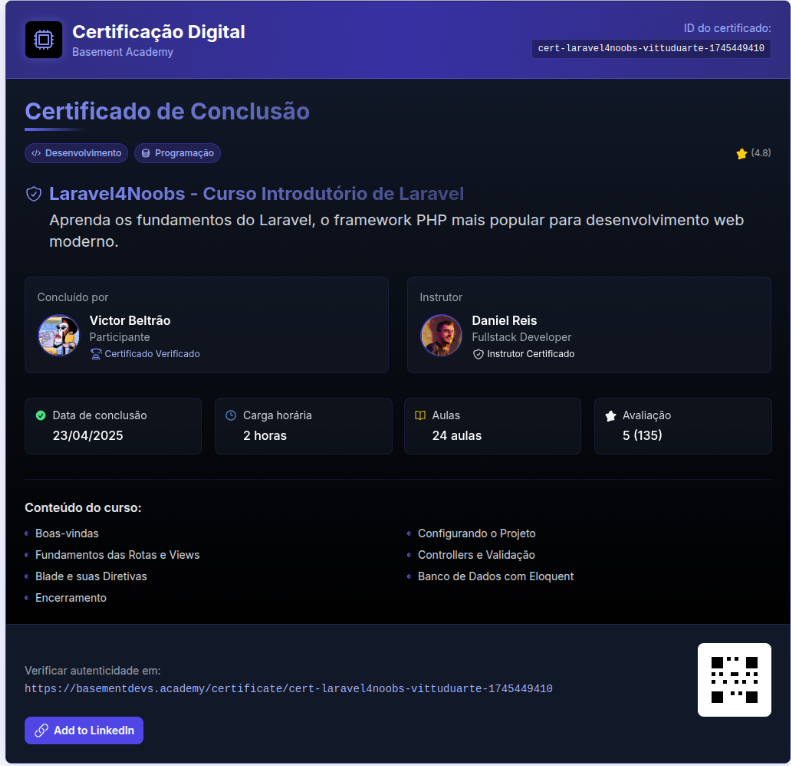Click the Certificado de Conclusão heading

pyautogui.click(x=167, y=112)
